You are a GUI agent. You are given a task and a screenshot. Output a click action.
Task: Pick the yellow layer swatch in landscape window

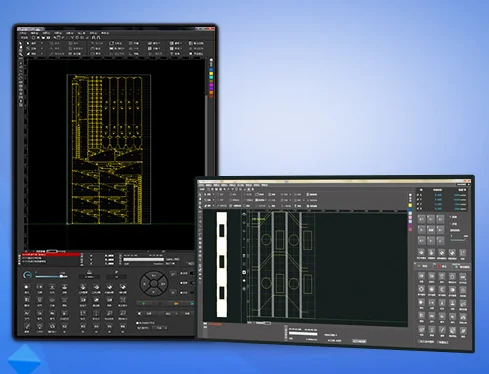point(410,205)
